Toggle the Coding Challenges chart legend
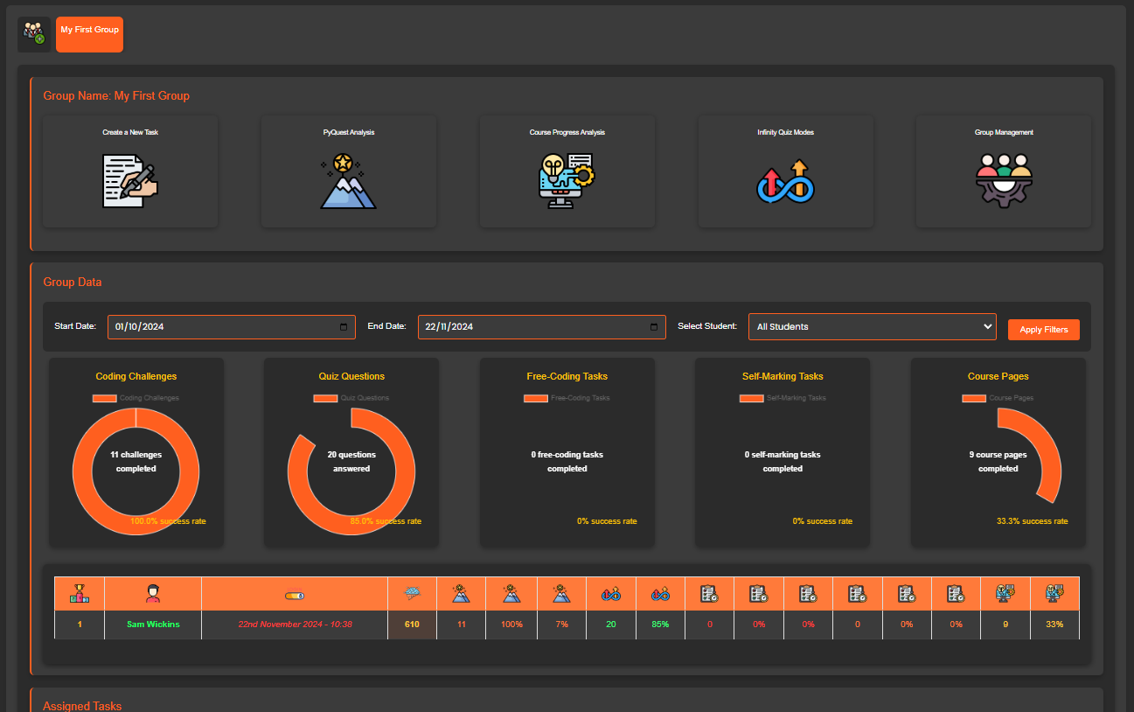 tap(105, 398)
